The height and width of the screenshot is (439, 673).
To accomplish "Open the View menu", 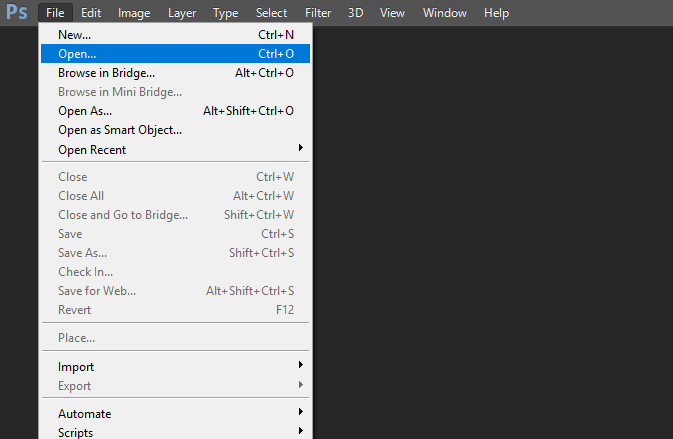I will (392, 13).
